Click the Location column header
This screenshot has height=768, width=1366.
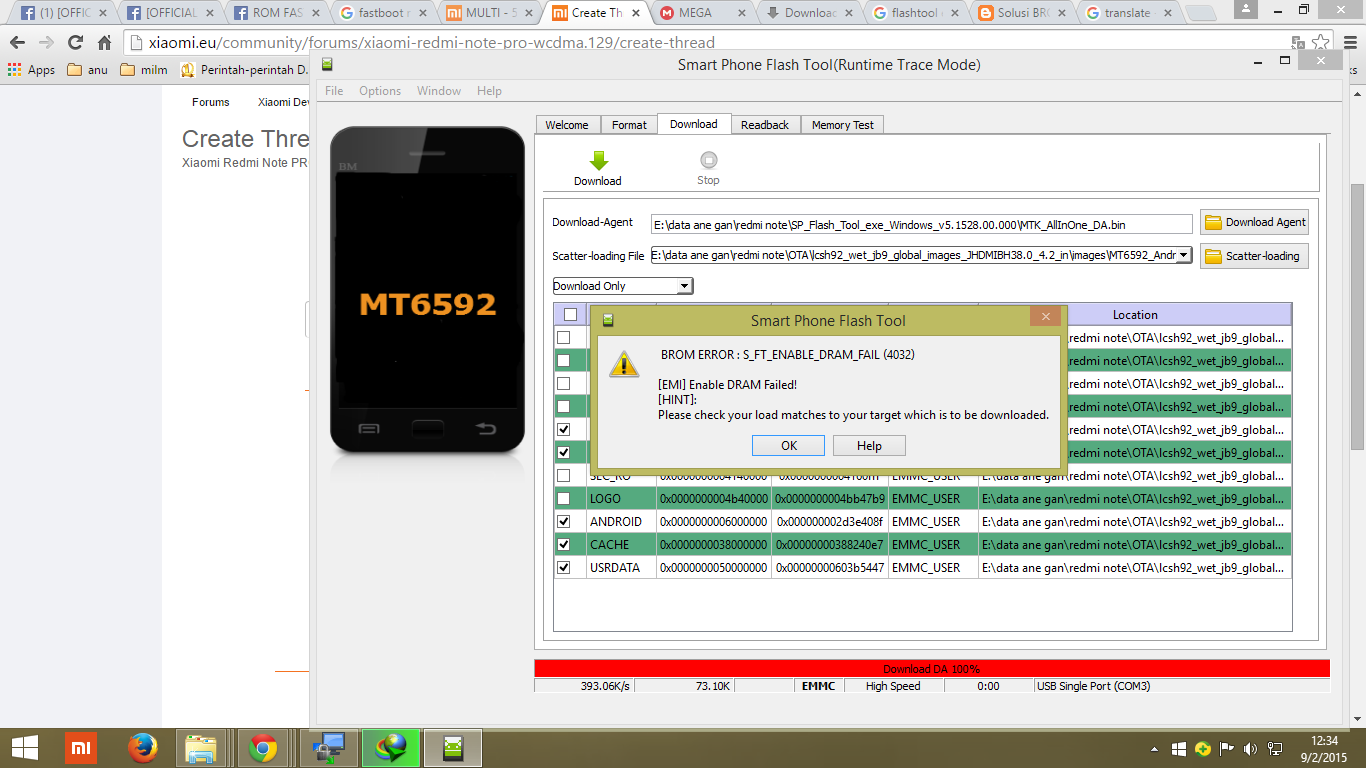[x=1135, y=314]
